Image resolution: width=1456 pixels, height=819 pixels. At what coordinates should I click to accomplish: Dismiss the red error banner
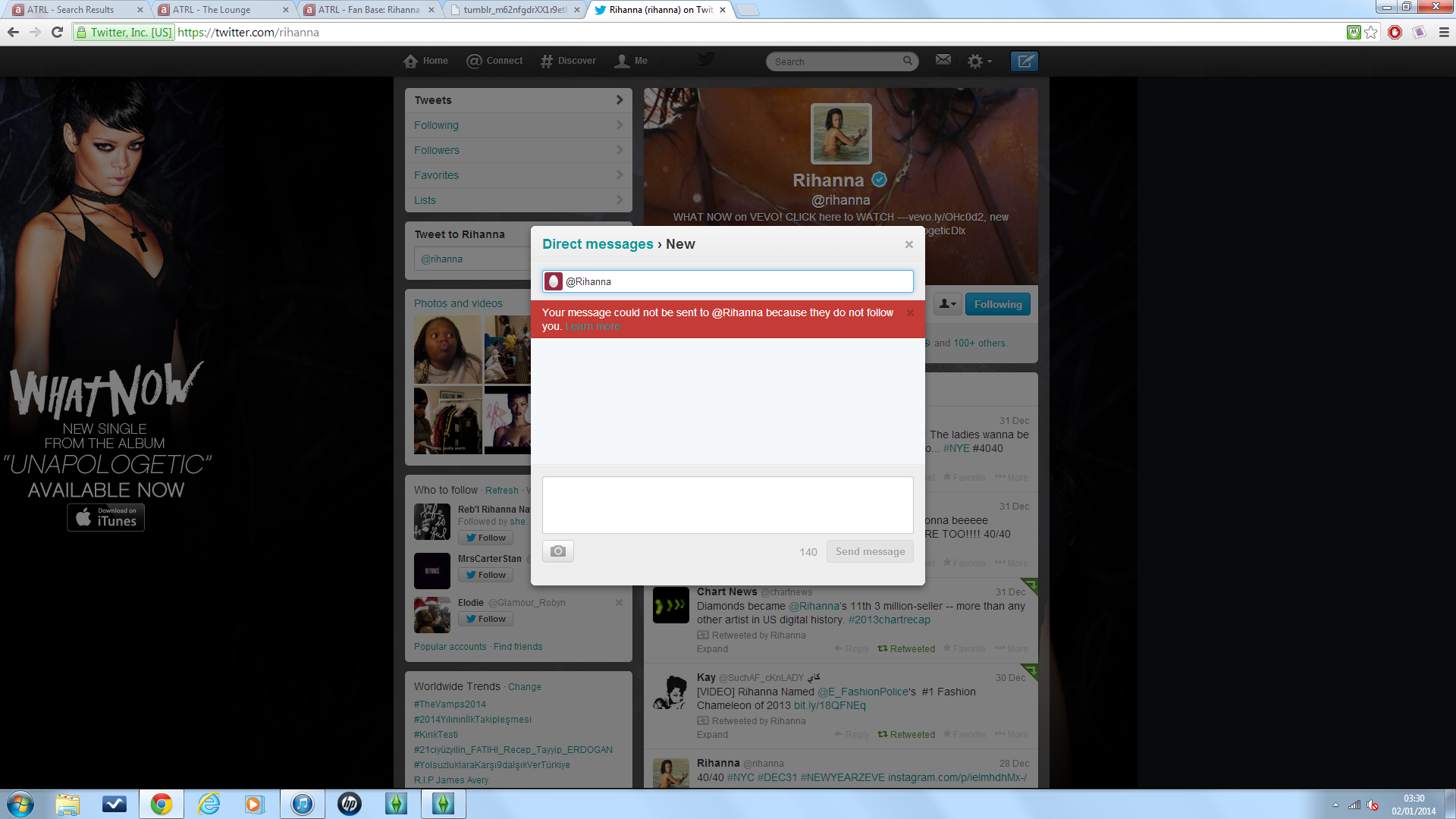point(910,312)
